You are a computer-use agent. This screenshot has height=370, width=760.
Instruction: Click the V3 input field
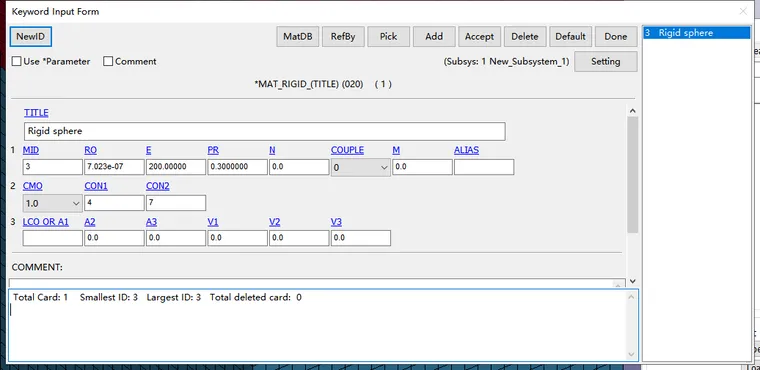pyautogui.click(x=361, y=238)
